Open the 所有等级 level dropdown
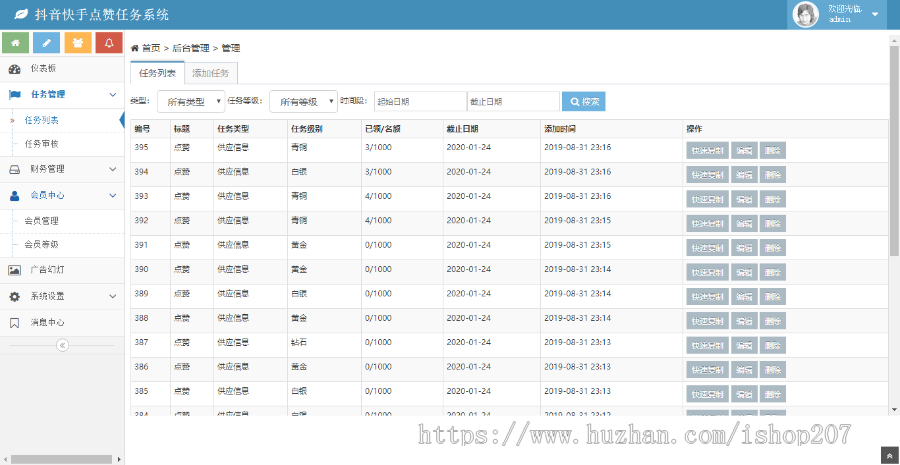 [x=304, y=102]
